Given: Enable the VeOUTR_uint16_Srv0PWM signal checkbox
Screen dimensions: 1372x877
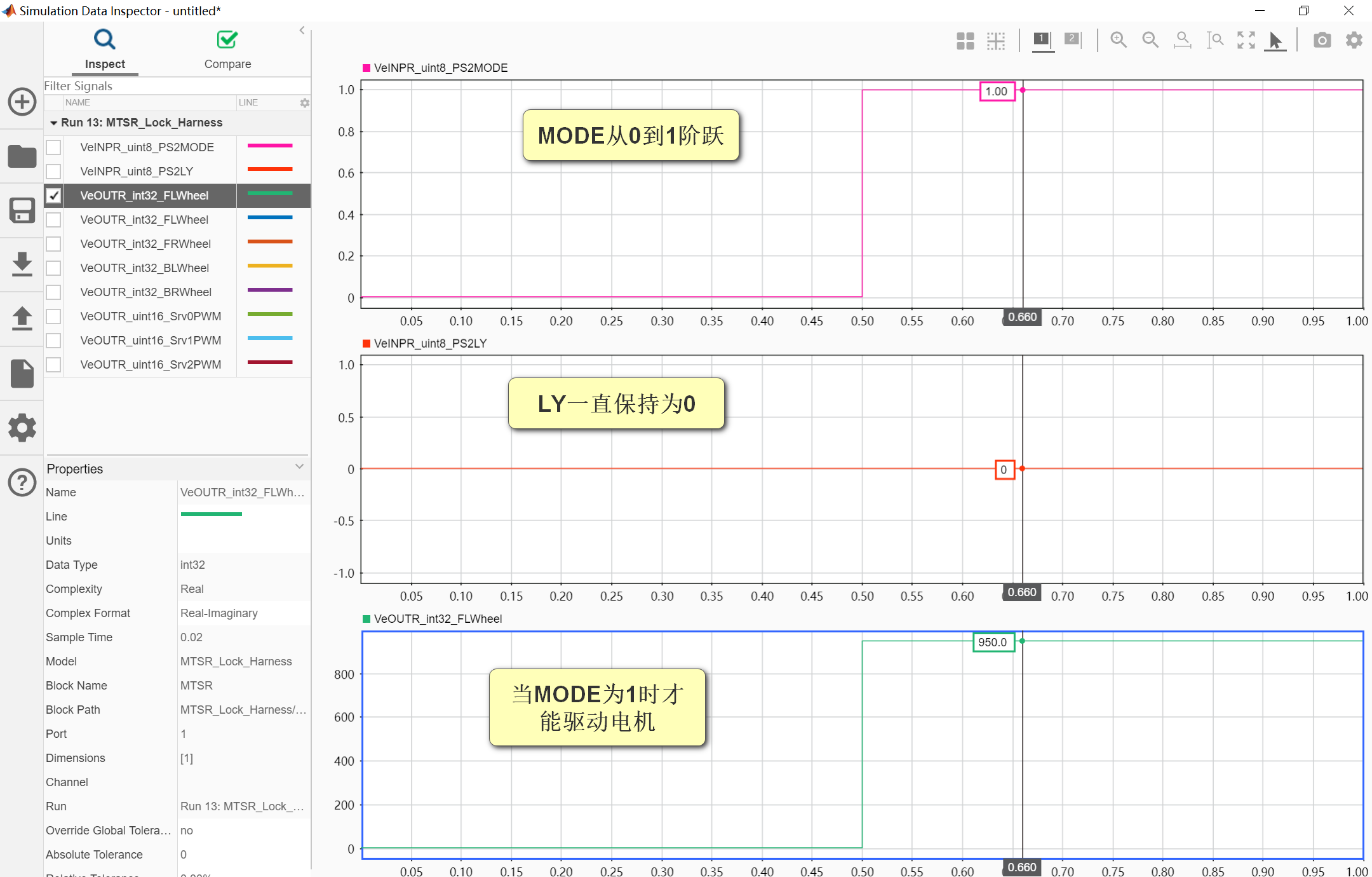Looking at the screenshot, I should coord(54,316).
